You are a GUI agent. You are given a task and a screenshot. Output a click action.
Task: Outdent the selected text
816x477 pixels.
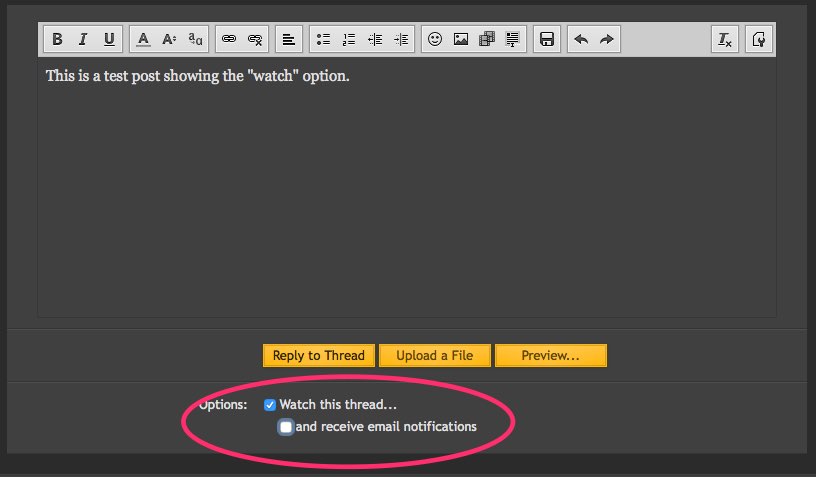[x=375, y=39]
